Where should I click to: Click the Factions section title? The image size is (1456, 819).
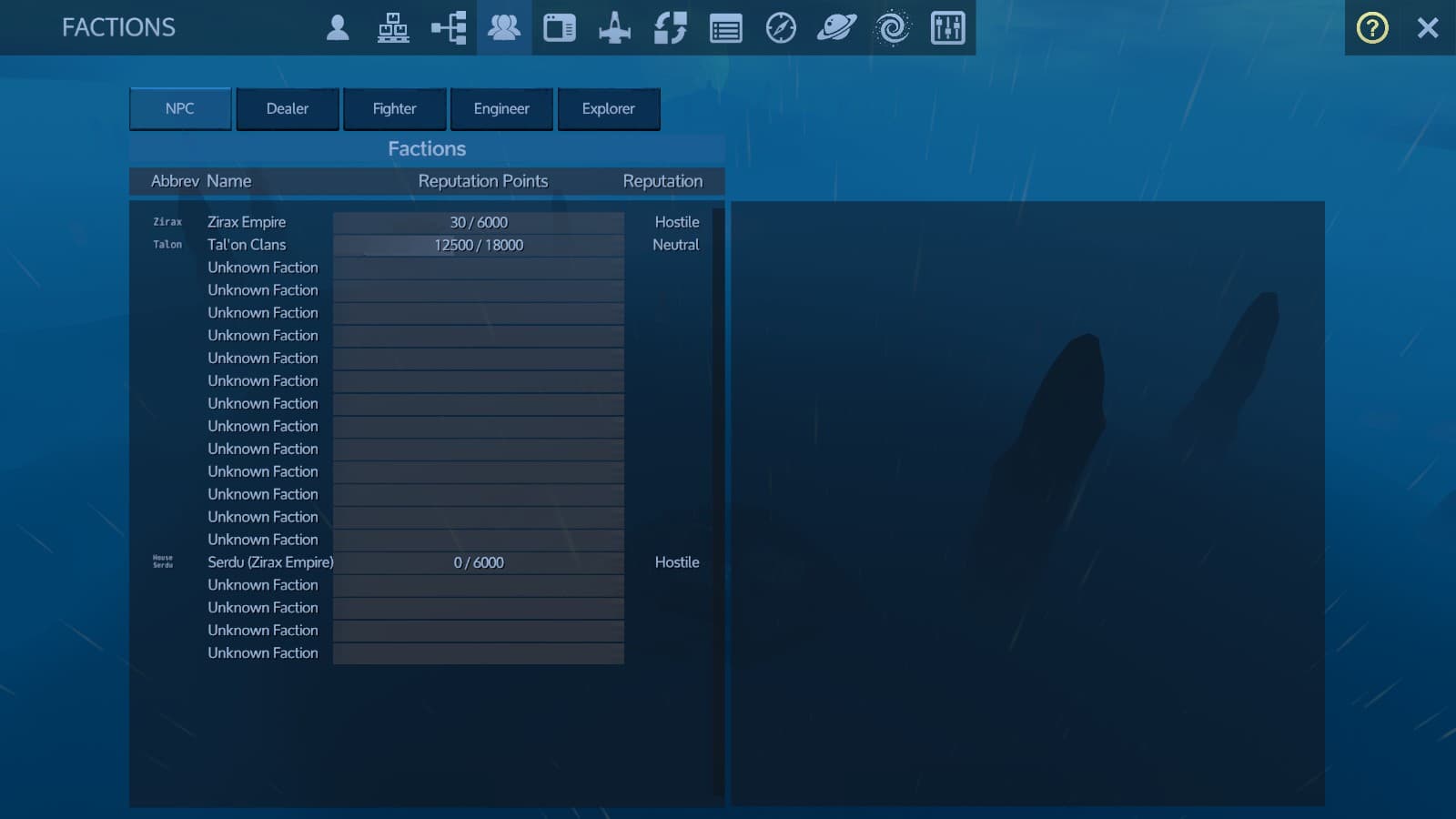[x=427, y=148]
